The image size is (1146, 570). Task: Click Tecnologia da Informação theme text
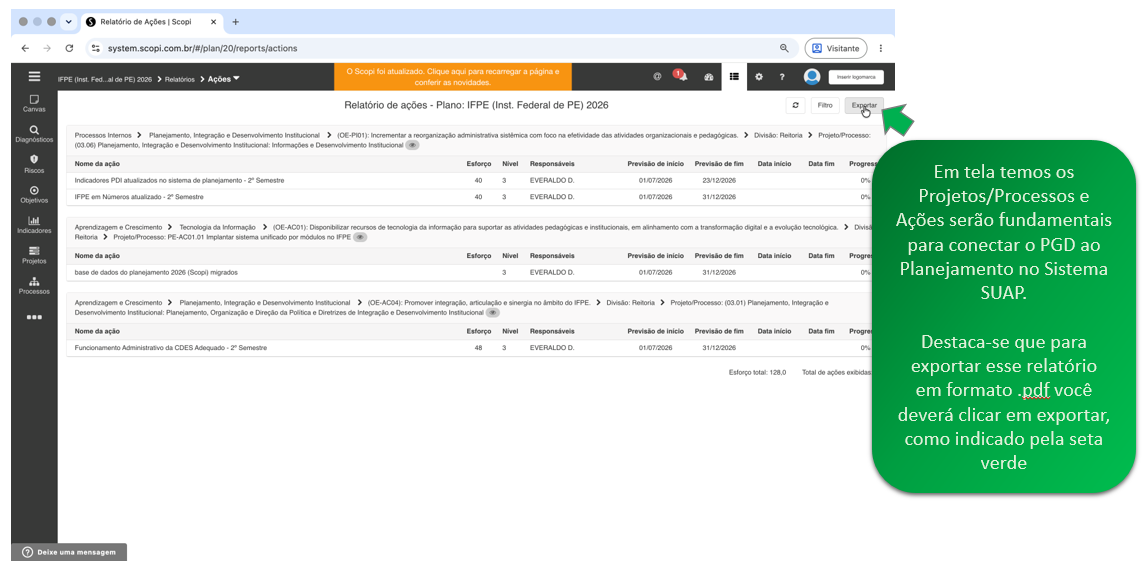(x=217, y=227)
